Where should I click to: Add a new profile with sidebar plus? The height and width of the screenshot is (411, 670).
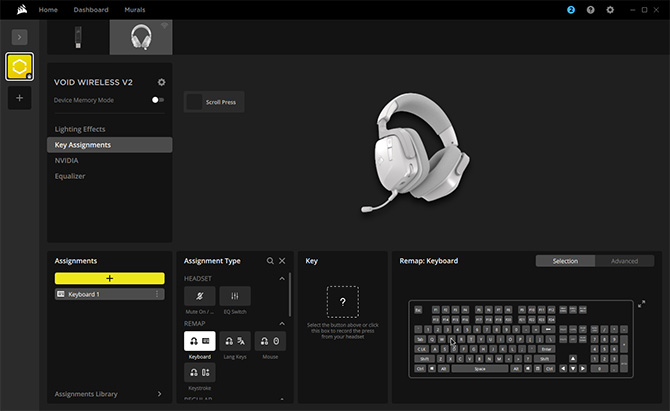click(20, 98)
